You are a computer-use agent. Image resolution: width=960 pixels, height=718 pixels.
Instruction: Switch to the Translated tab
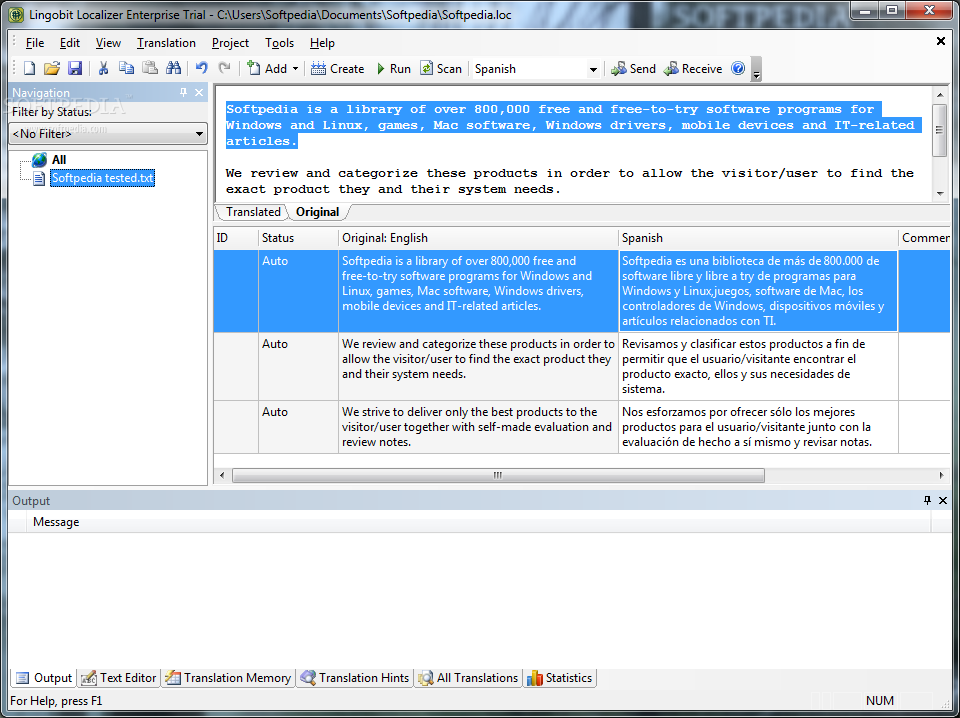[x=253, y=212]
